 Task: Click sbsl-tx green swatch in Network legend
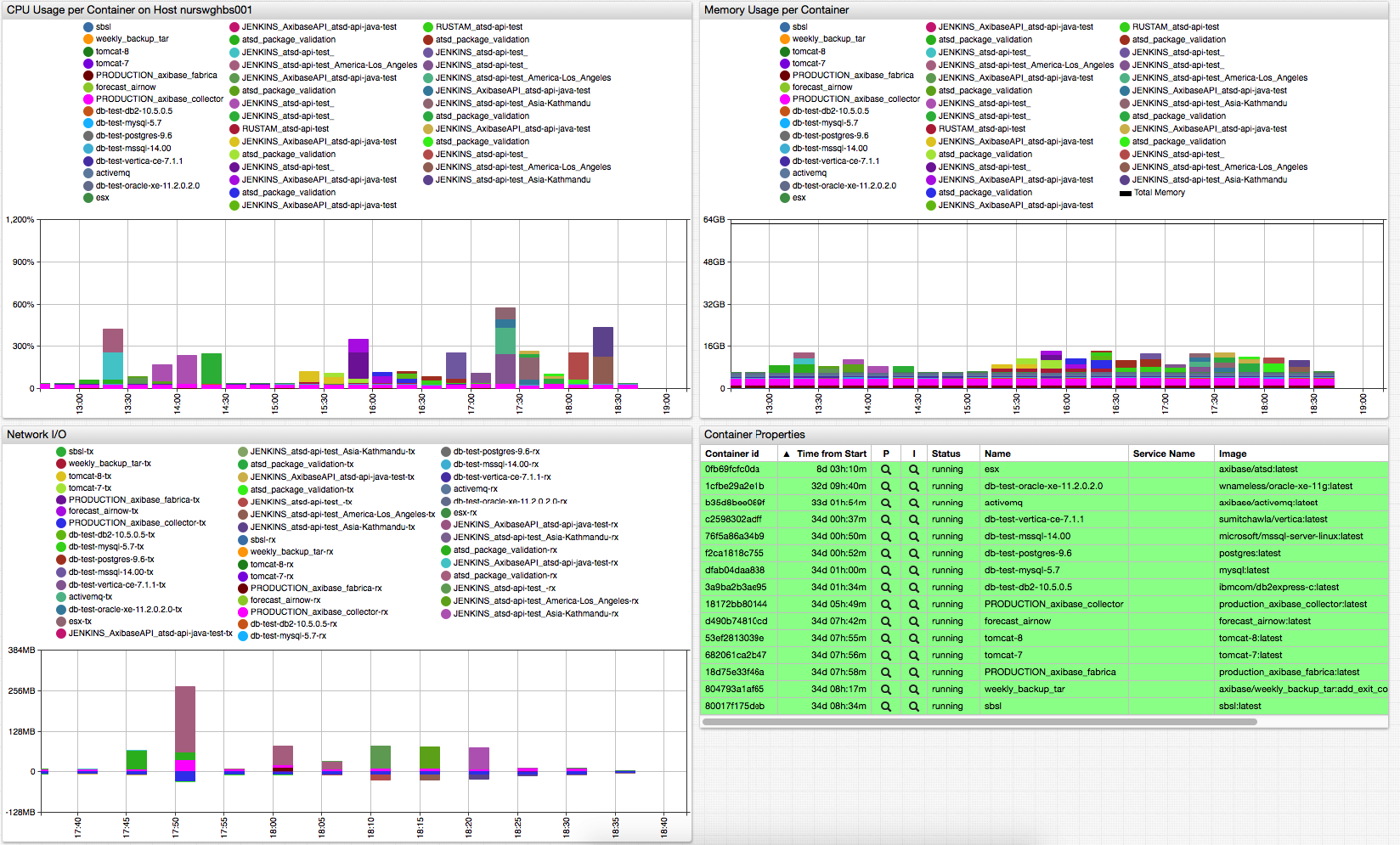[x=61, y=452]
